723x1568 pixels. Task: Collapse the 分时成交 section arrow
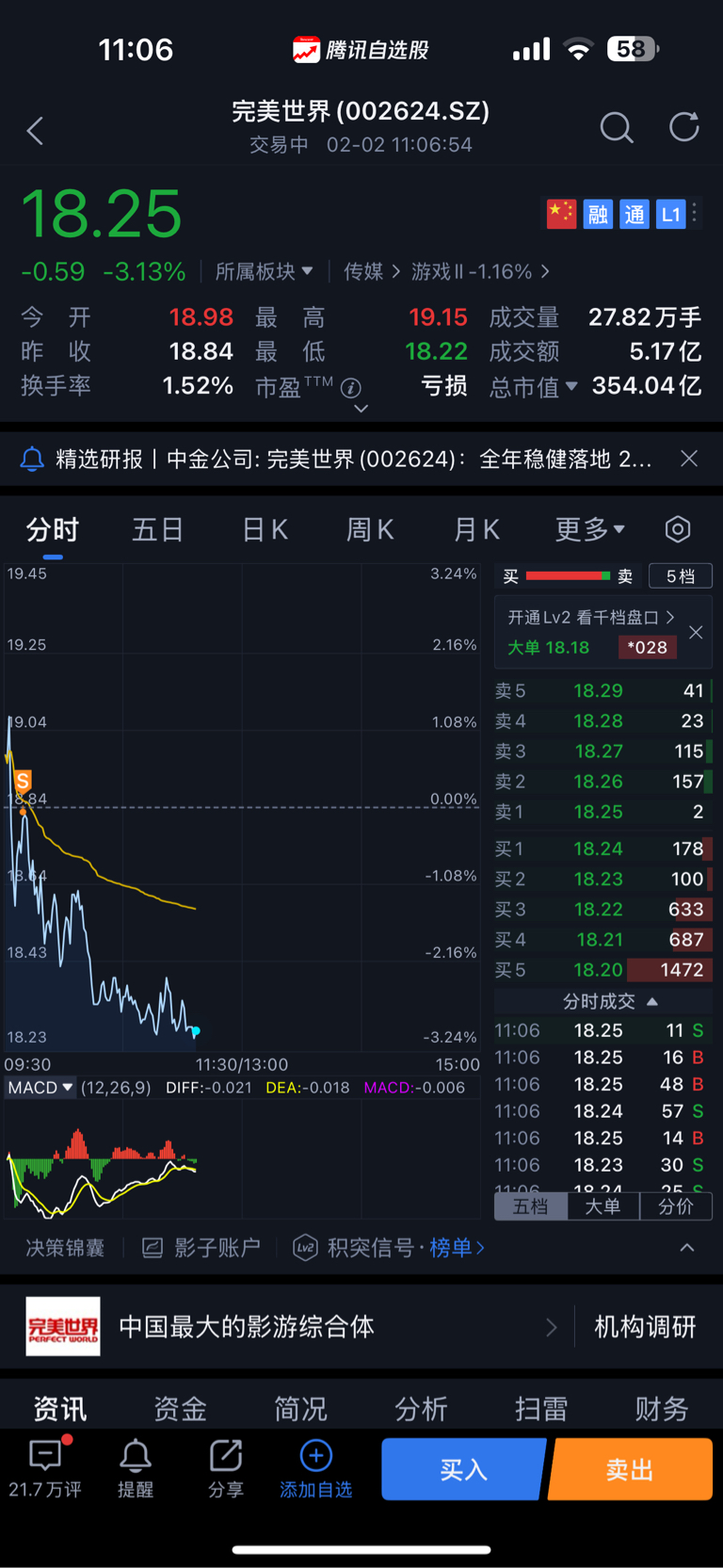pyautogui.click(x=652, y=1001)
